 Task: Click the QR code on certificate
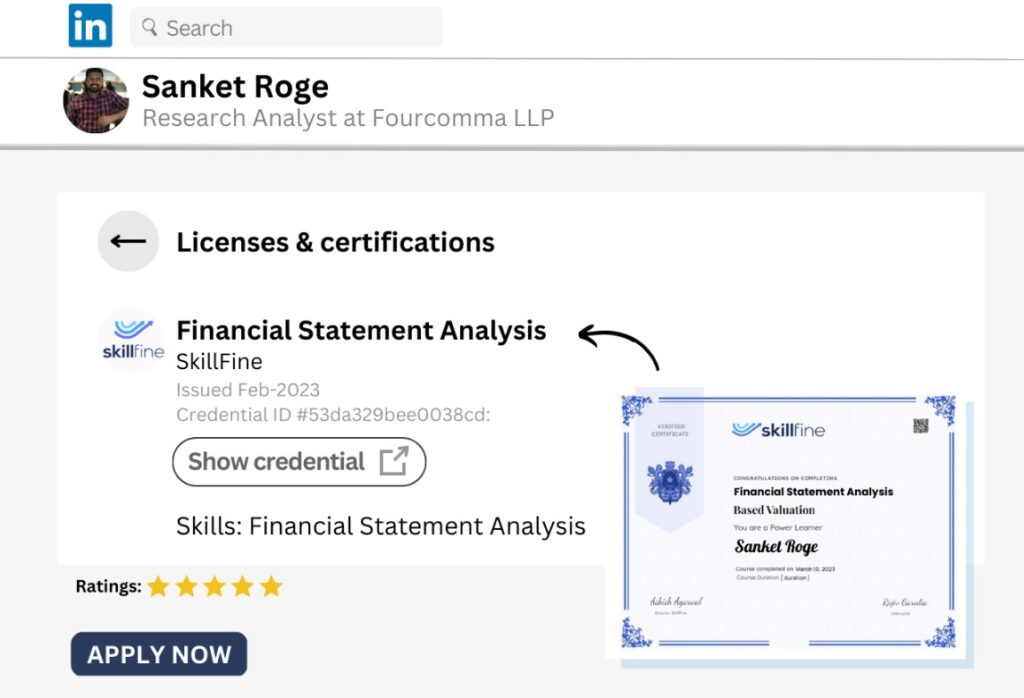click(921, 426)
